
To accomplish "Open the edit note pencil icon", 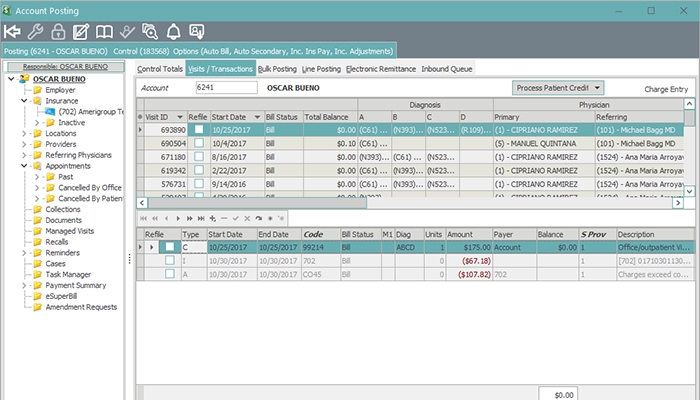I will (81, 31).
